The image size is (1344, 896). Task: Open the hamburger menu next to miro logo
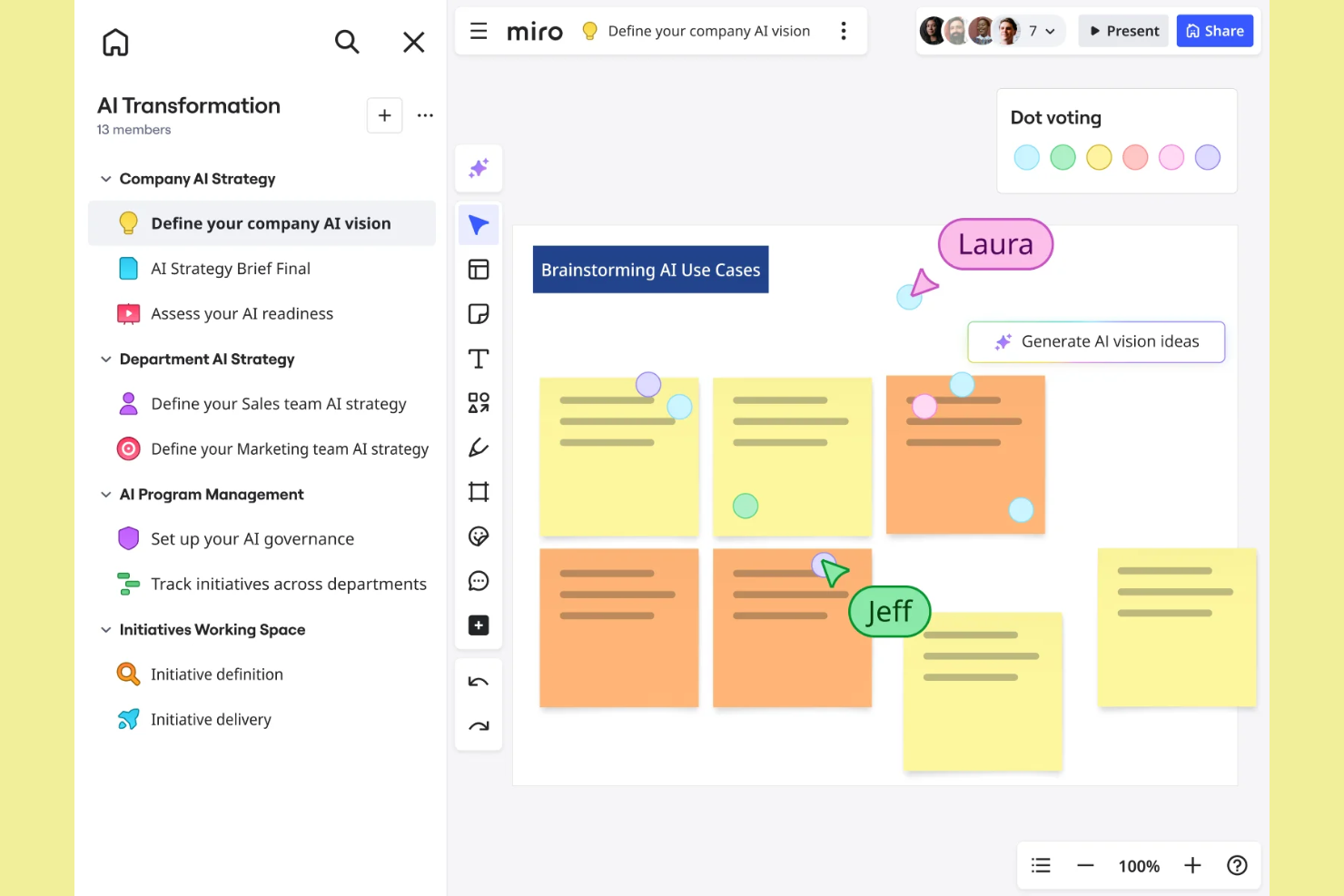(479, 30)
